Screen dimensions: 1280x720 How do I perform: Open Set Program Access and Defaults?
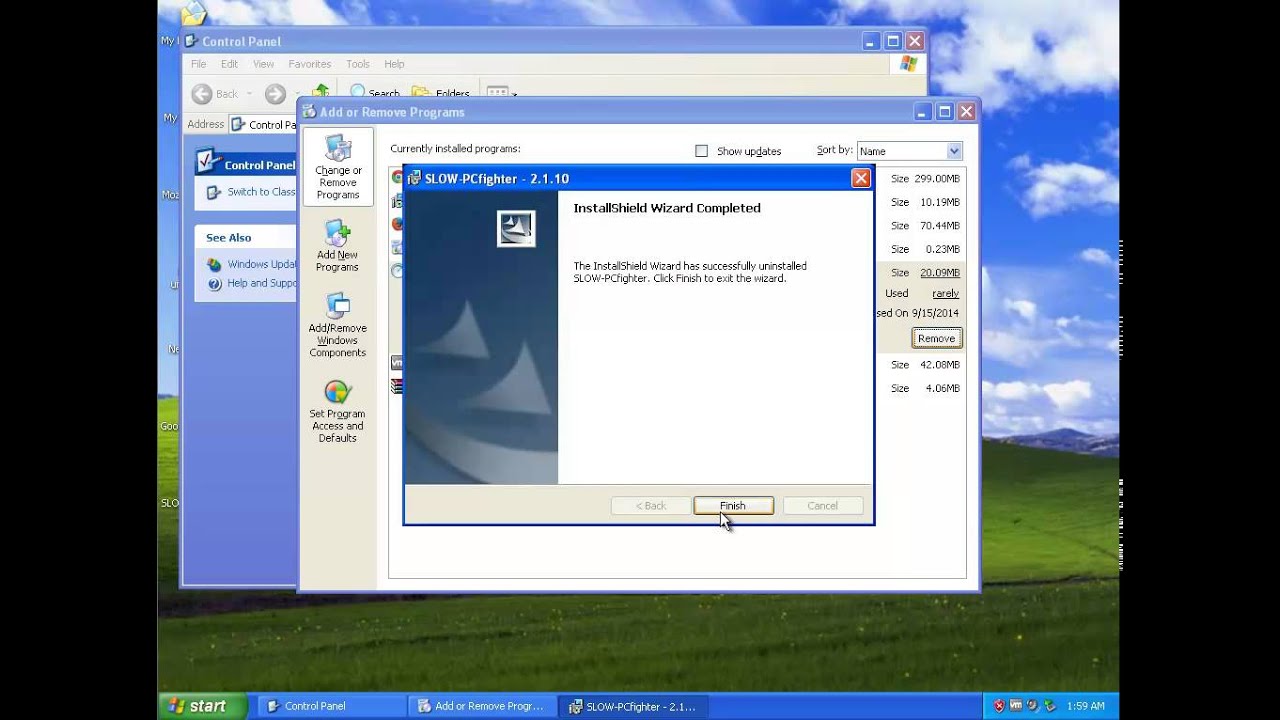[x=337, y=411]
